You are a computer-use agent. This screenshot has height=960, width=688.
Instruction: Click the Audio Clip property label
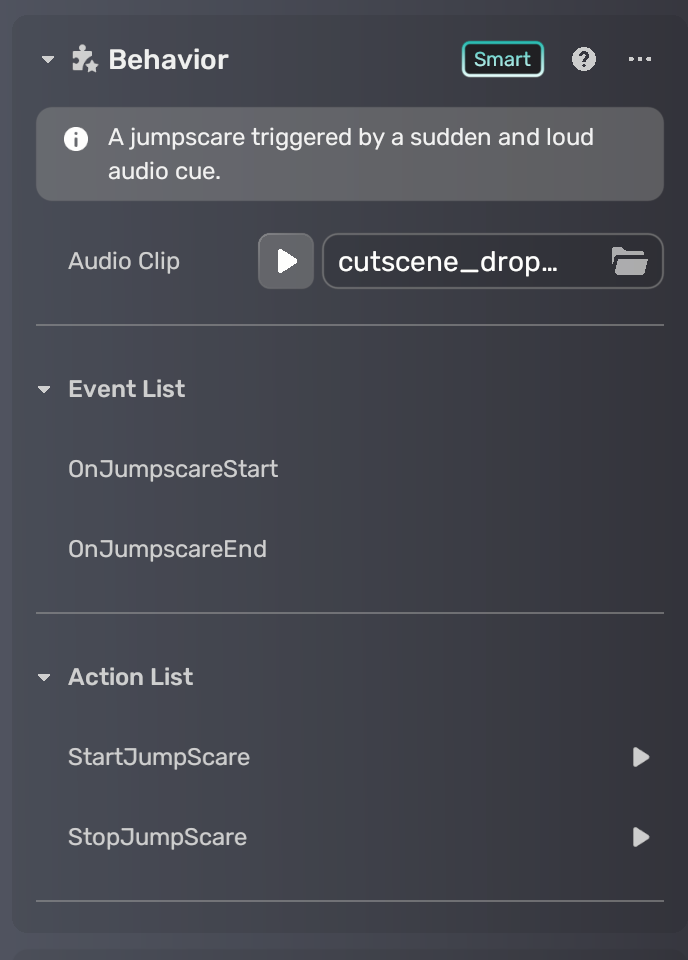pyautogui.click(x=124, y=262)
